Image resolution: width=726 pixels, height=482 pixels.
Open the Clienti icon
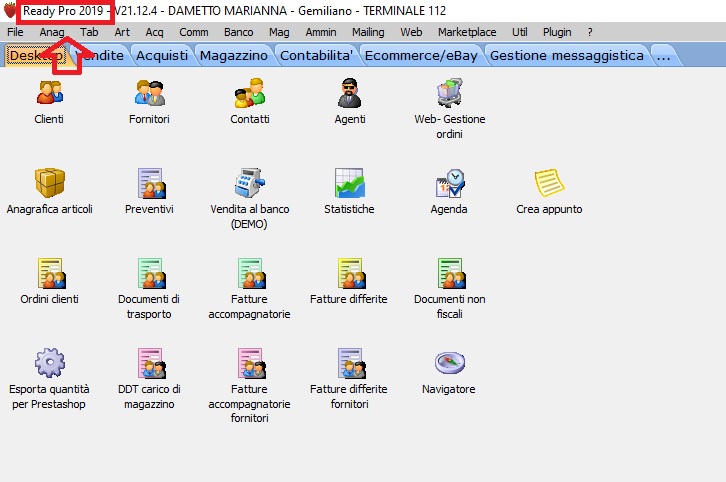click(50, 92)
